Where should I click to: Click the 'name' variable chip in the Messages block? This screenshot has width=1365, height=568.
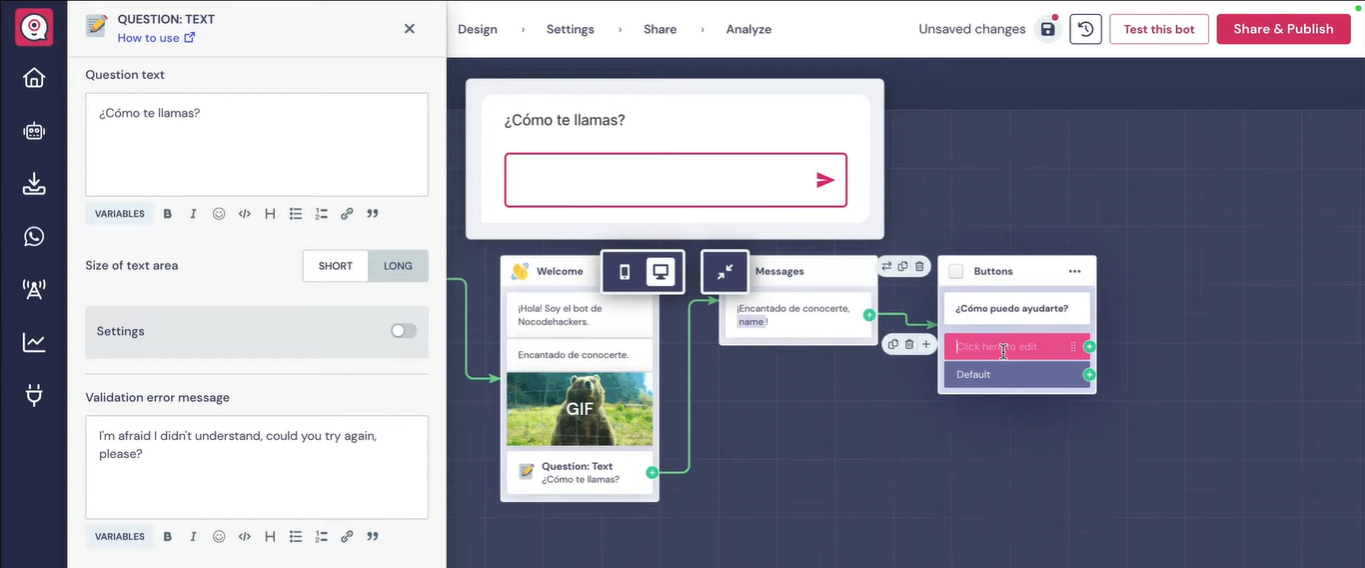click(751, 322)
